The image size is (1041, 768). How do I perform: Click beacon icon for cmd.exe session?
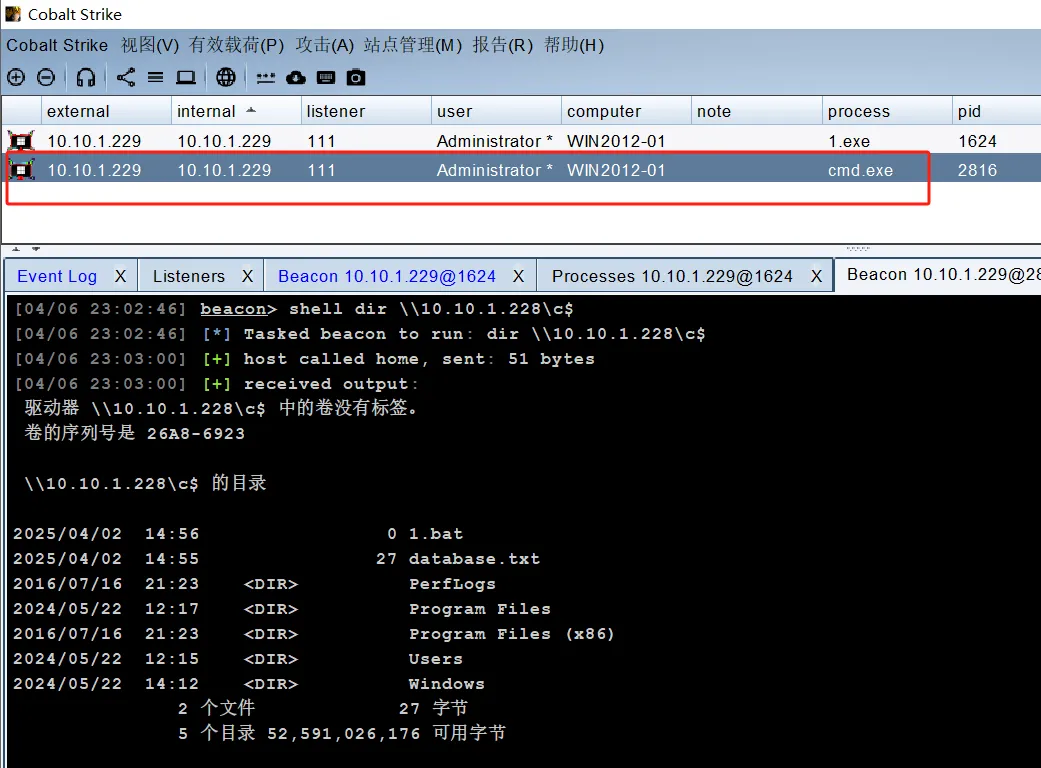21,170
